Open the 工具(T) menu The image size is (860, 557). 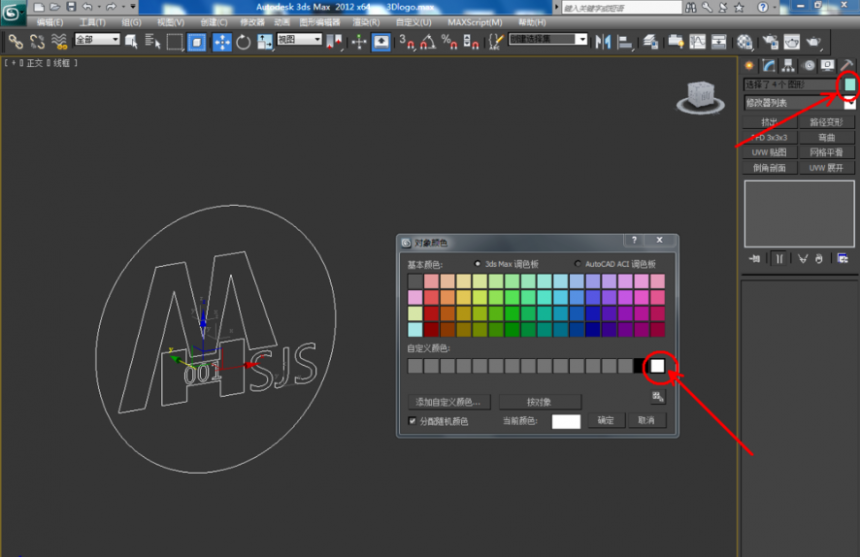[x=92, y=22]
